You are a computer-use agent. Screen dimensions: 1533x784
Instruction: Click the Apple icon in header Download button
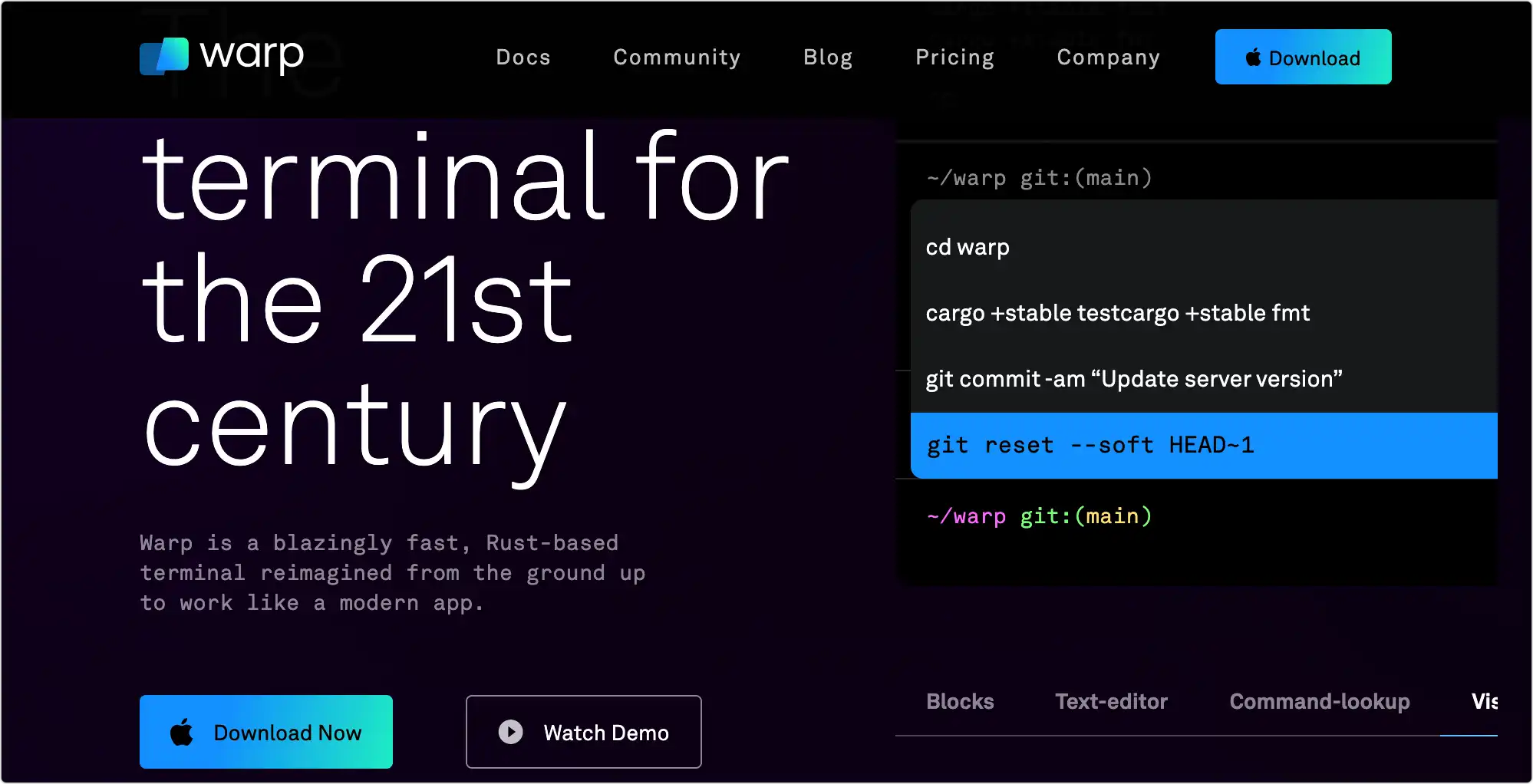(1253, 57)
